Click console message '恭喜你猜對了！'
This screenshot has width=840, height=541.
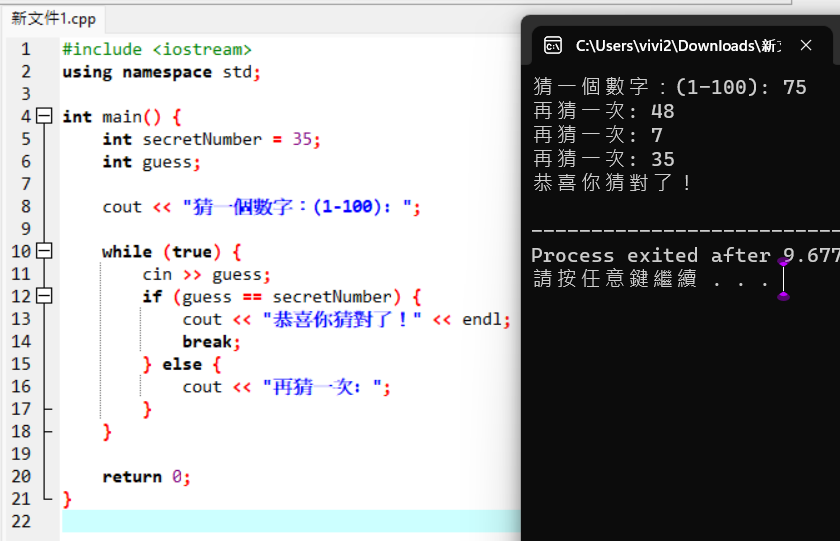click(612, 183)
